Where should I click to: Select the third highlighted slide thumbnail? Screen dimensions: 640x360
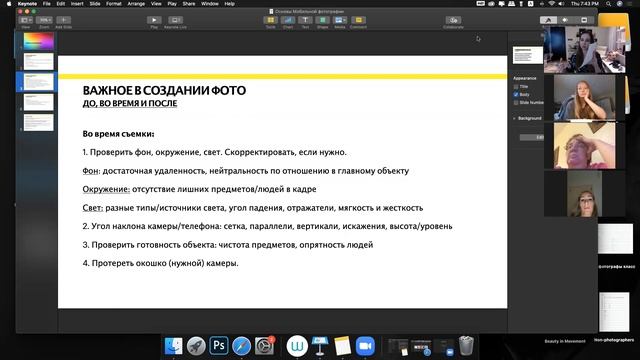coord(38,82)
